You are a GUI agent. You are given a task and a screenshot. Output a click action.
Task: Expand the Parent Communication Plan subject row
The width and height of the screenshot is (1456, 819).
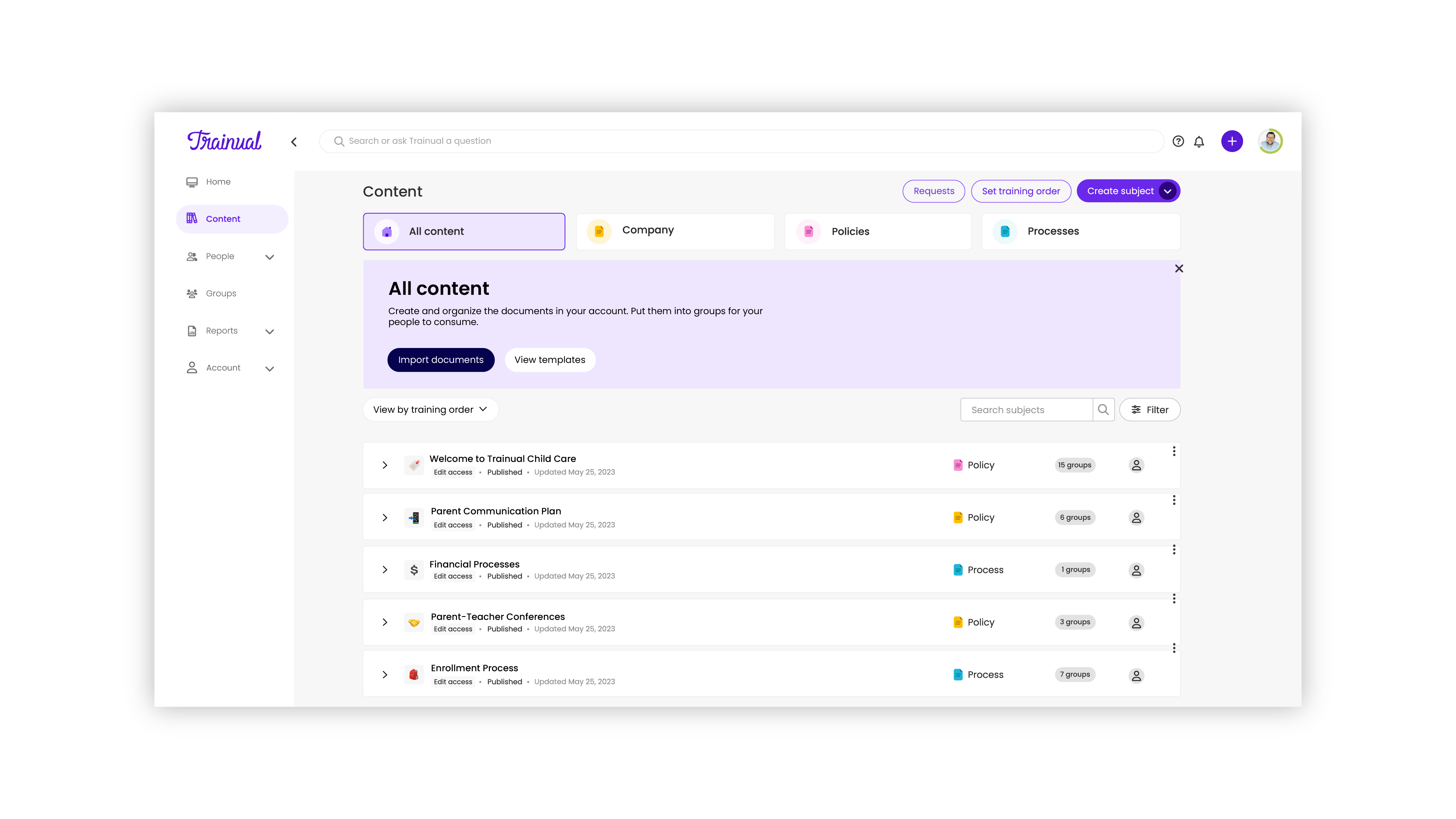point(385,518)
